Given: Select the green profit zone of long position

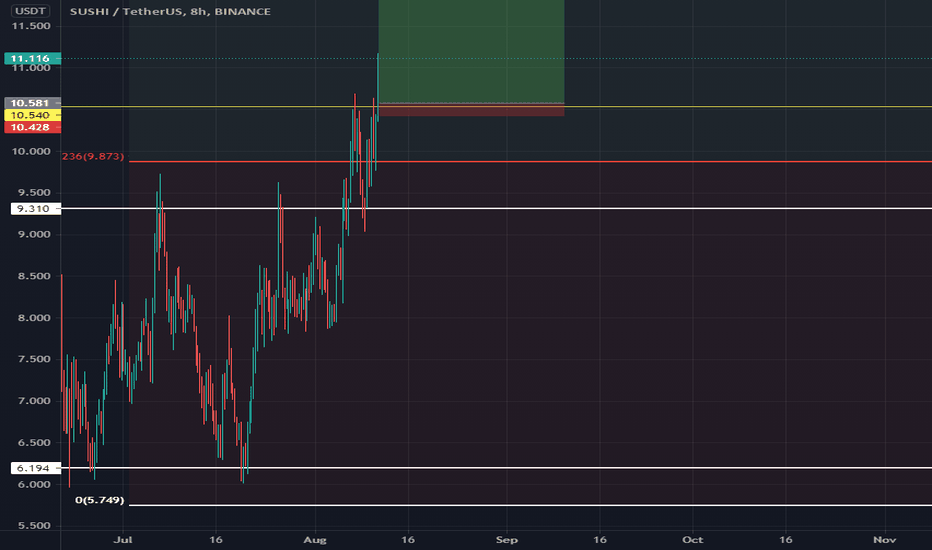Looking at the screenshot, I should [x=471, y=51].
